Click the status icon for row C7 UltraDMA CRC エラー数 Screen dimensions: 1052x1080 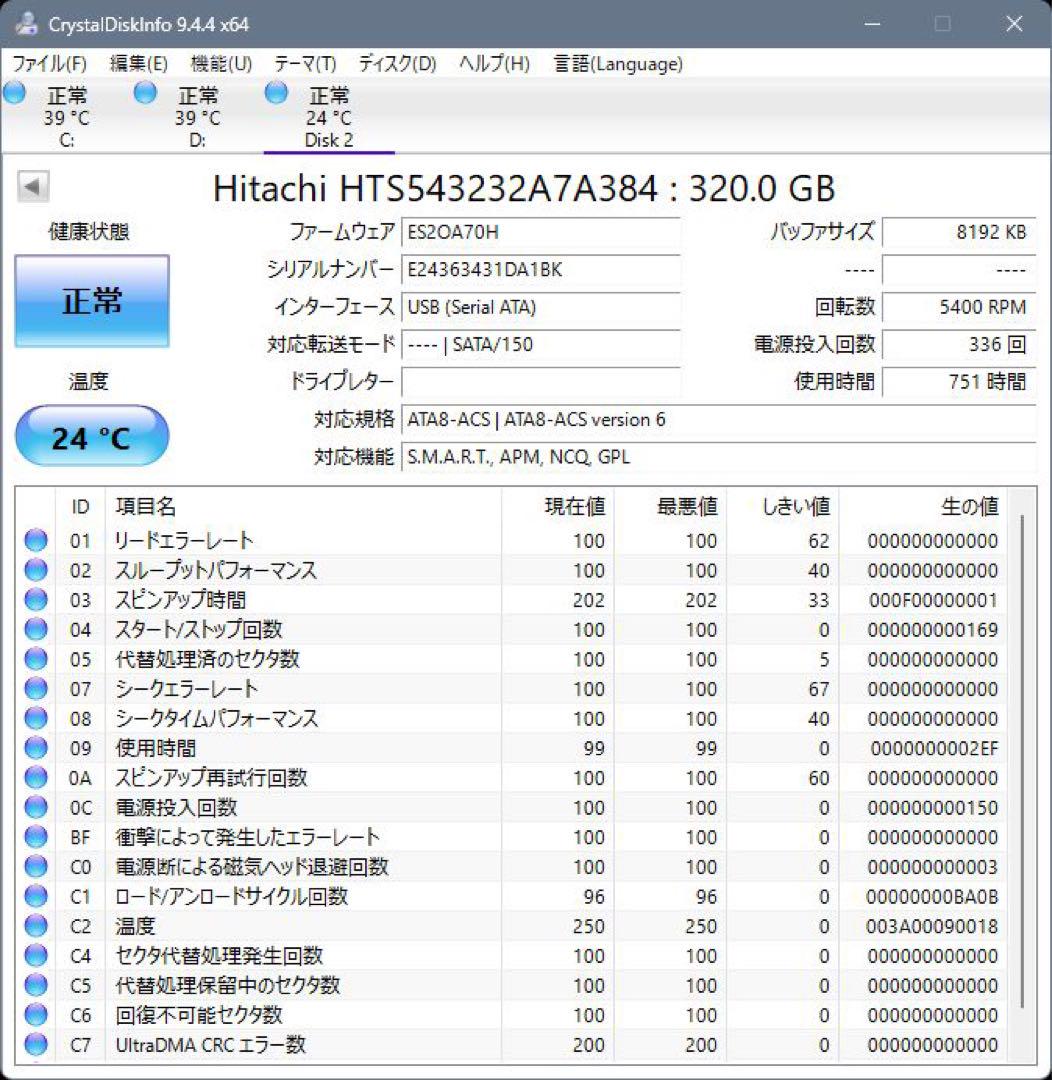(36, 1044)
